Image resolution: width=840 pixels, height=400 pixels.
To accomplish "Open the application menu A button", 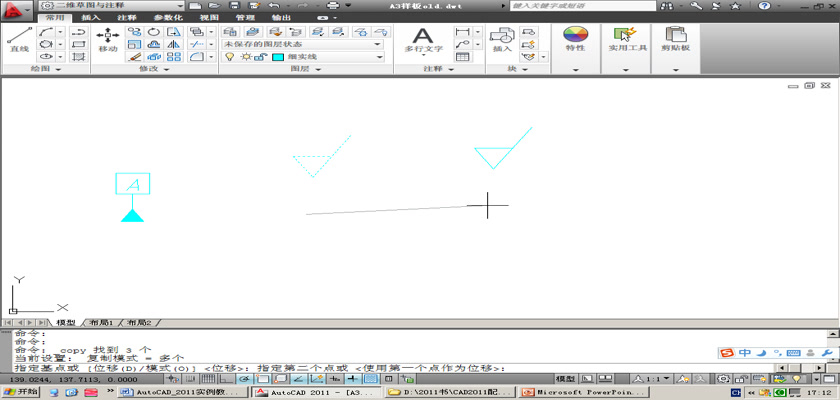I will [18, 9].
